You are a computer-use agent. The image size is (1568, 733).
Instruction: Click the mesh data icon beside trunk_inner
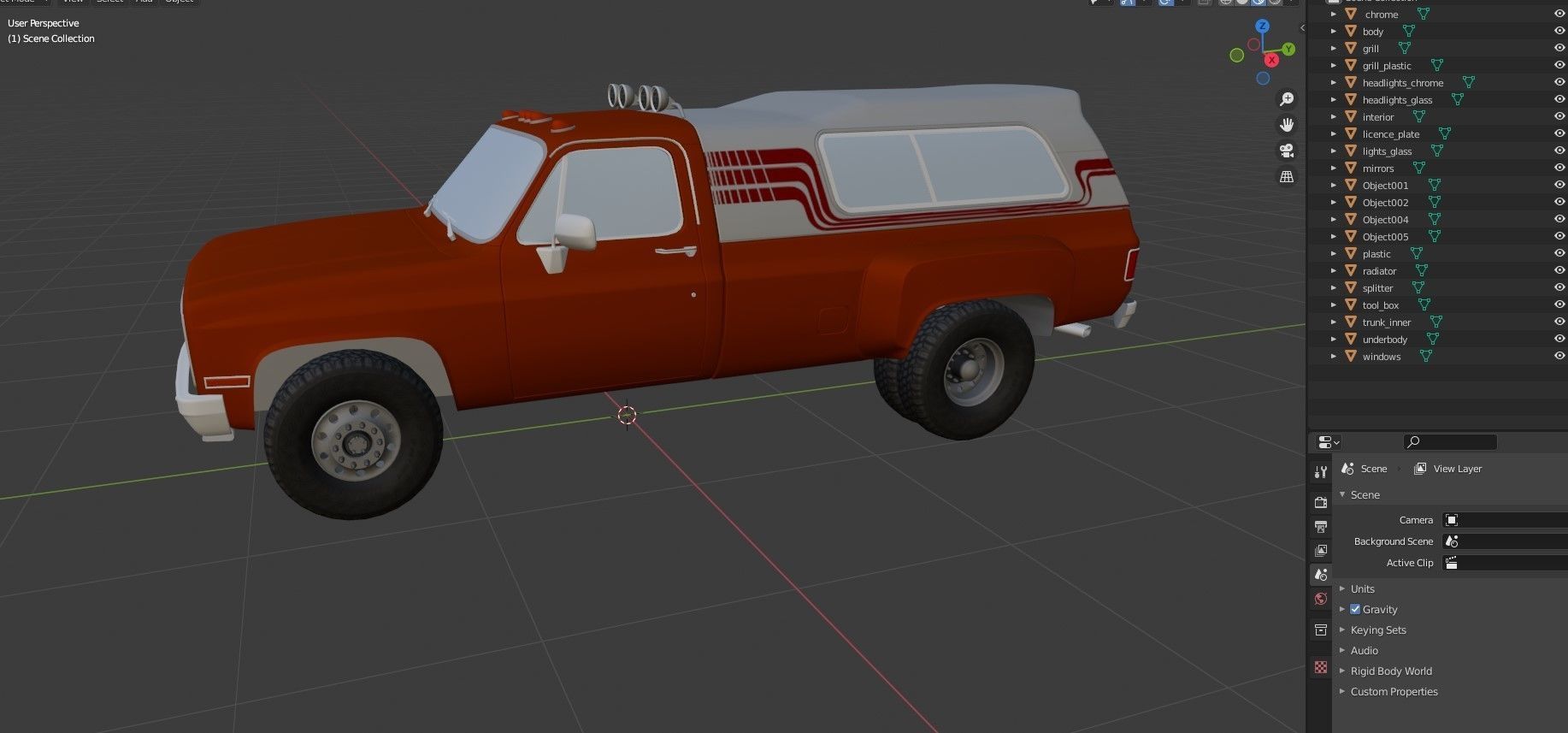(1435, 322)
